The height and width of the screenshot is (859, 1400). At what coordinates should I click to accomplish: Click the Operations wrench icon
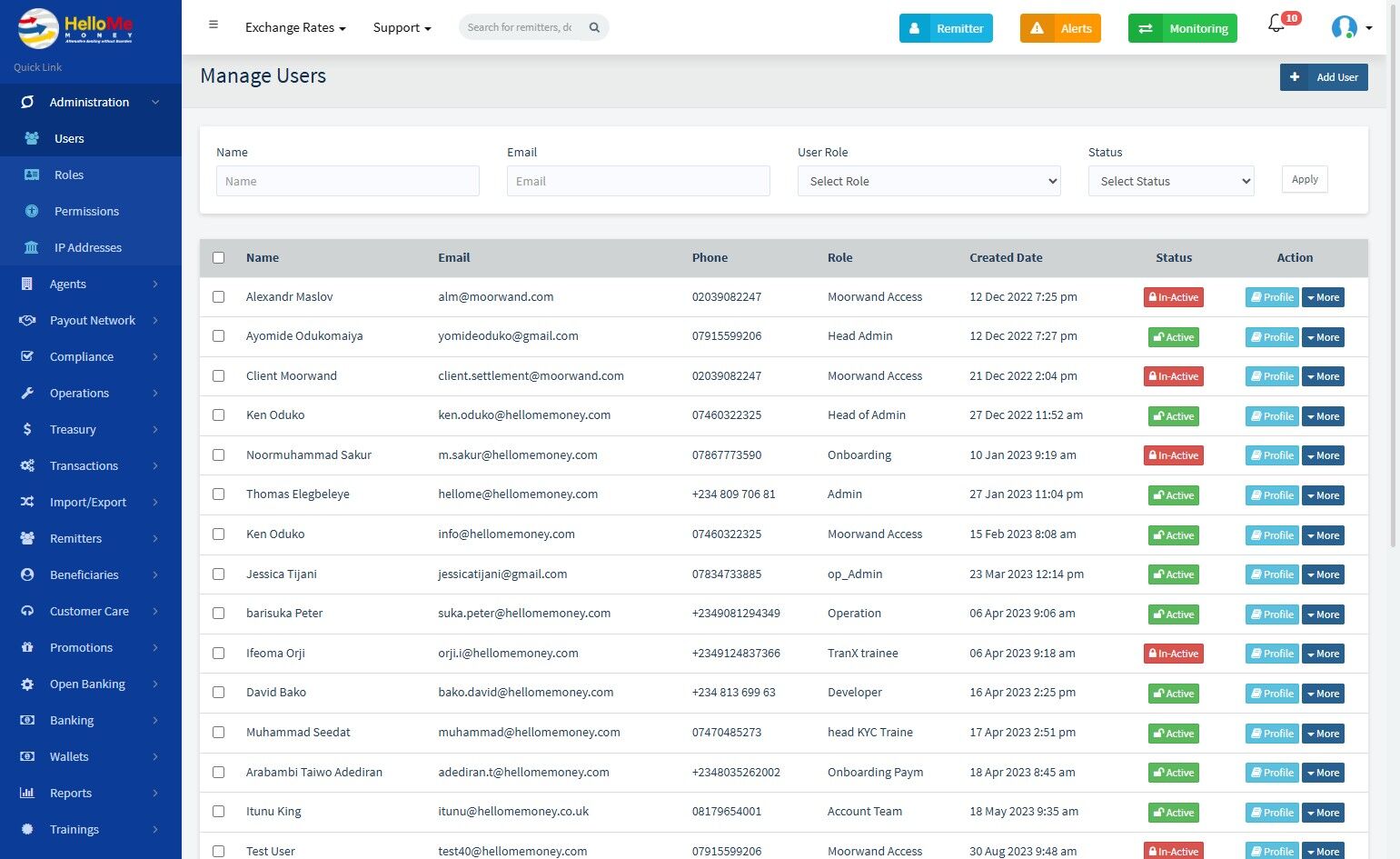point(27,393)
